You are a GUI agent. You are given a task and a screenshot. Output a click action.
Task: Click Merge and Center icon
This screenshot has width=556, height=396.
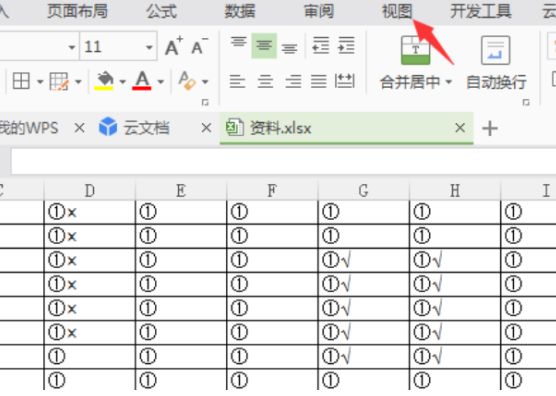pos(415,50)
